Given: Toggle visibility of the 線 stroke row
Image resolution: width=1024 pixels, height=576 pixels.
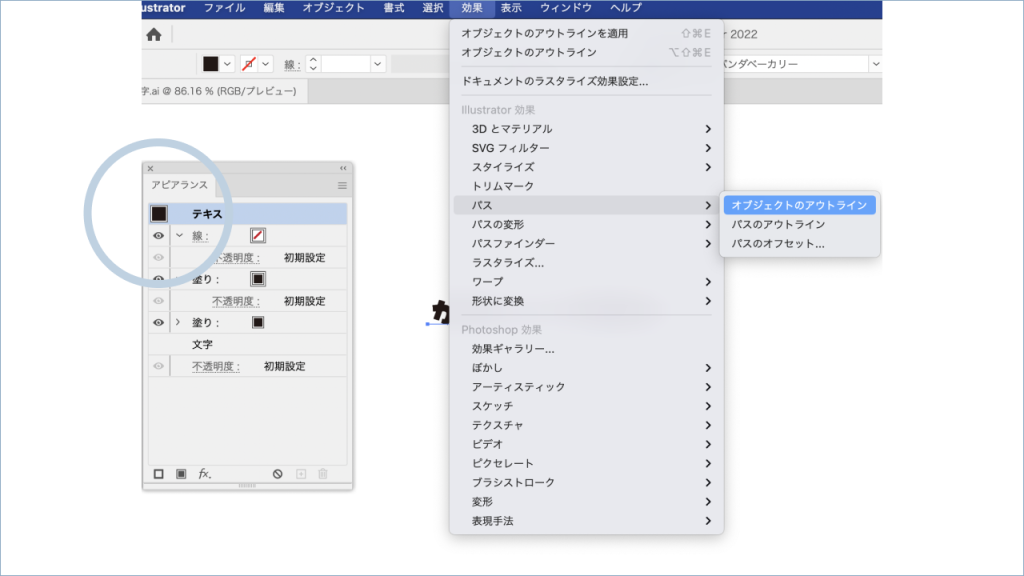Looking at the screenshot, I should click(159, 236).
